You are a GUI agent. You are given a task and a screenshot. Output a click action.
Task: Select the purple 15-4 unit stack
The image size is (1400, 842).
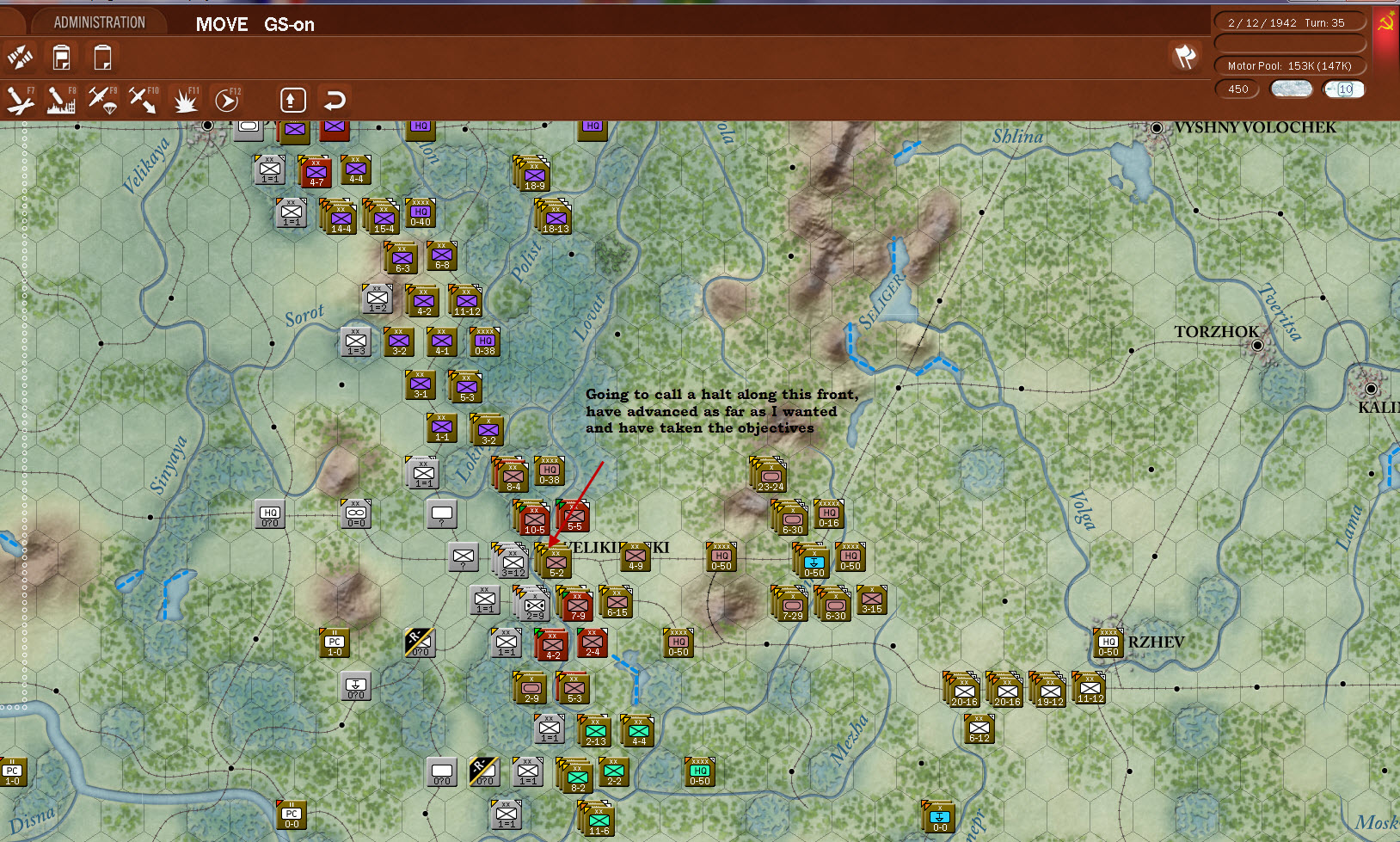(382, 216)
